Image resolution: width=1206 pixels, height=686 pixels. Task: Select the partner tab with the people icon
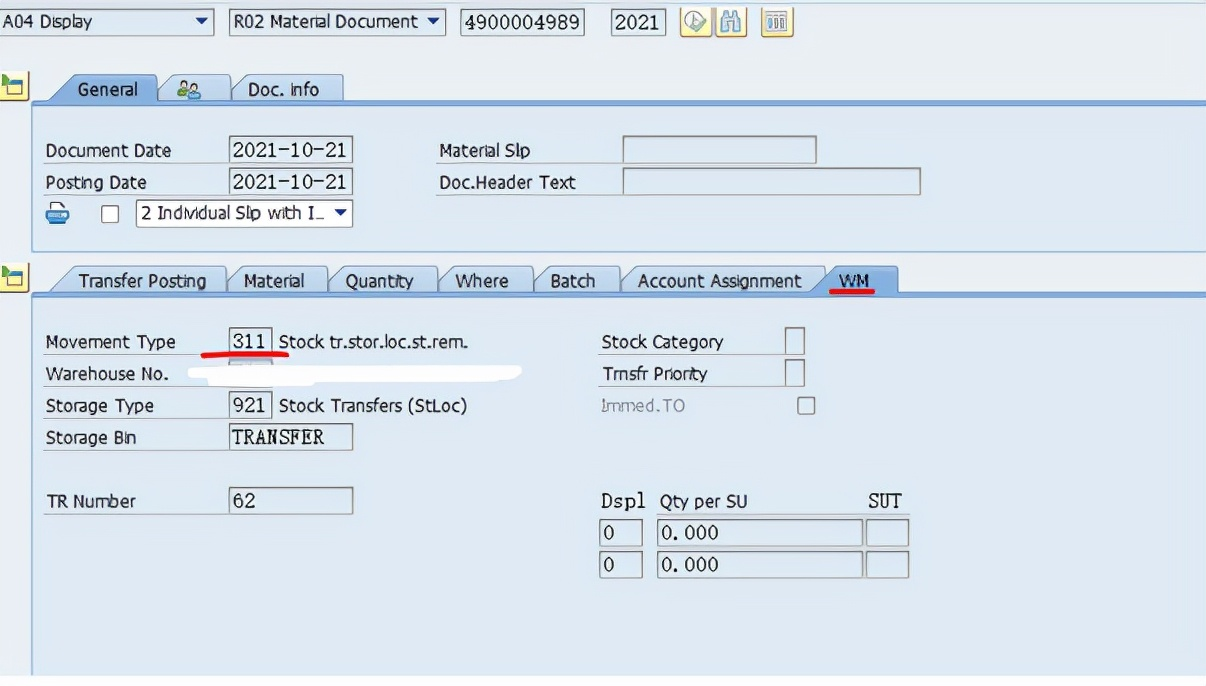pos(193,88)
